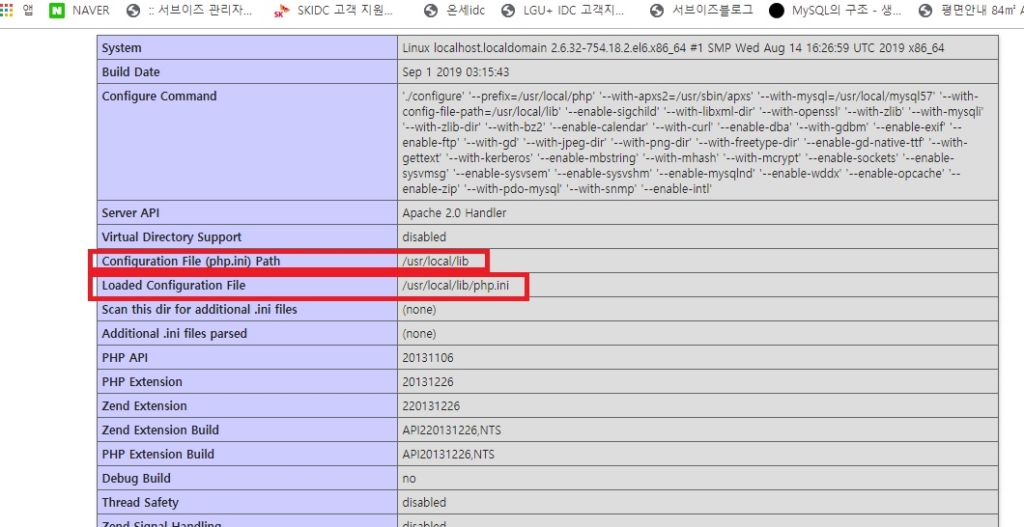Click the Loaded Configuration File label
The height and width of the screenshot is (527, 1024).
click(x=173, y=286)
